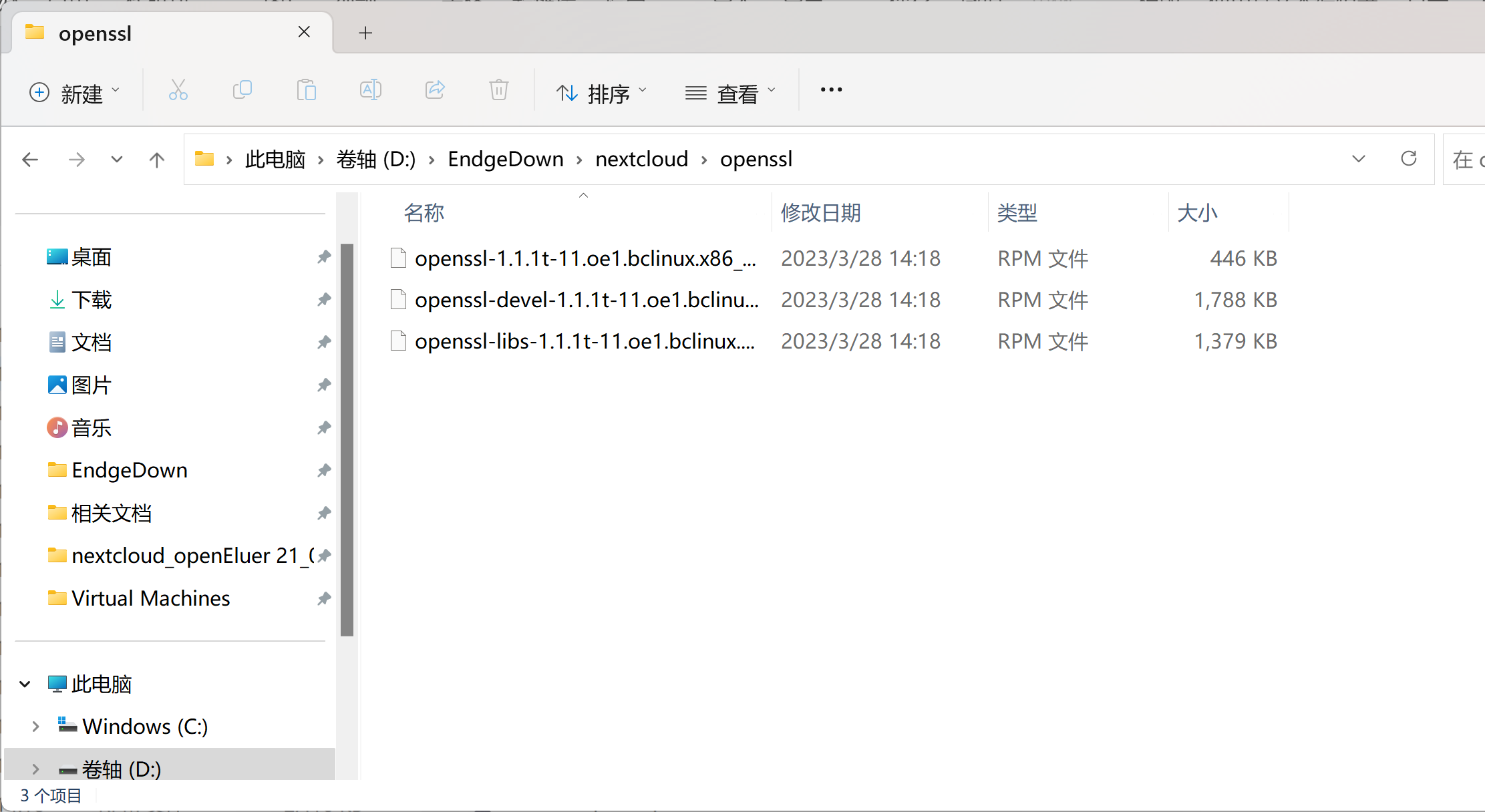
Task: Open the 查看 view menu
Action: [730, 93]
